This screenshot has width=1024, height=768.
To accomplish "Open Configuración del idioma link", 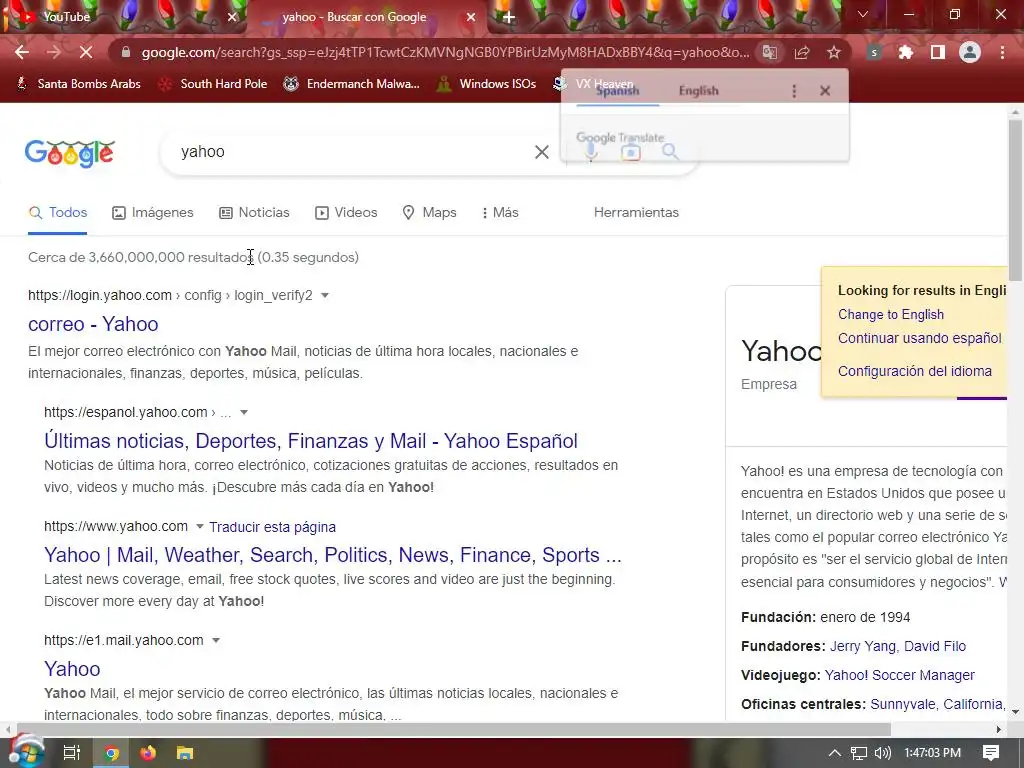I will (914, 371).
